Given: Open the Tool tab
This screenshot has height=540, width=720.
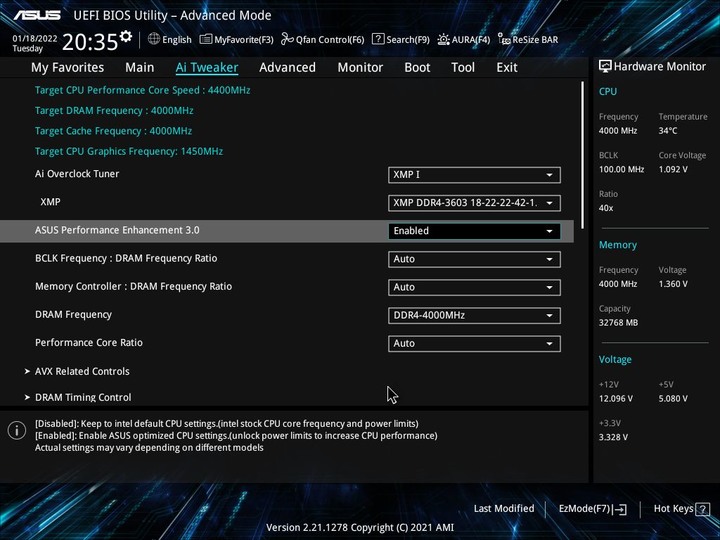Looking at the screenshot, I should [463, 68].
